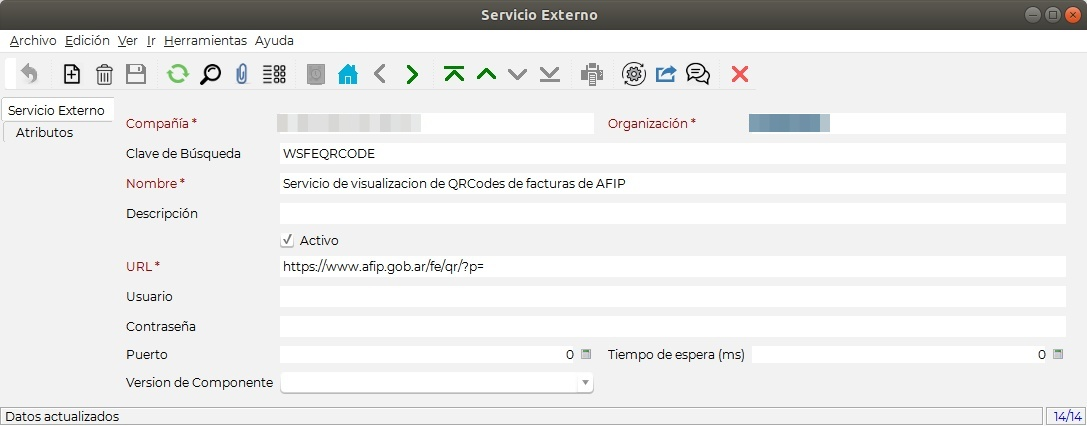Uncheck the Activo checkbox
Viewport: 1087px width, 426px height.
(x=287, y=240)
